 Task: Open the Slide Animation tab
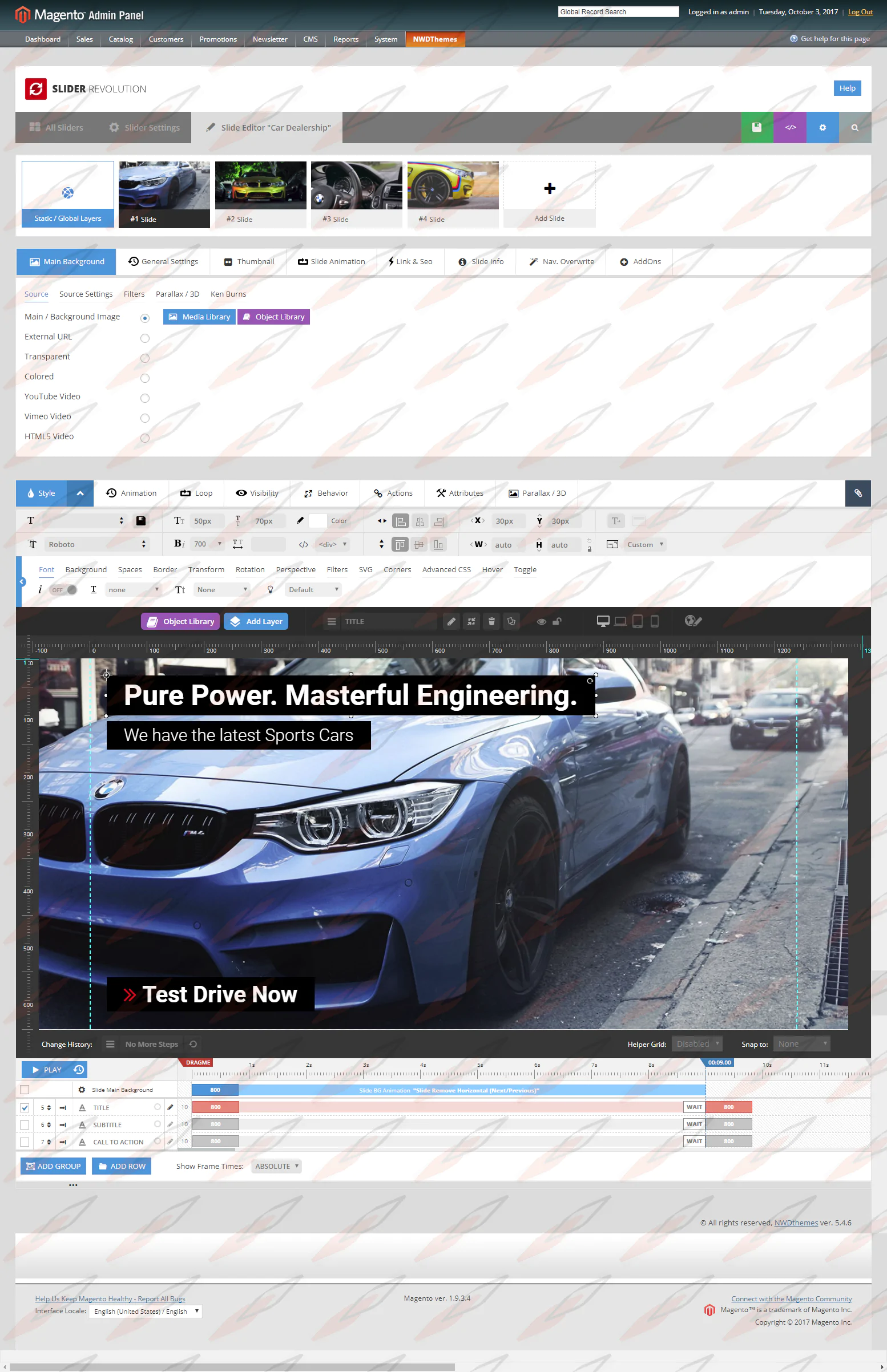pos(331,261)
